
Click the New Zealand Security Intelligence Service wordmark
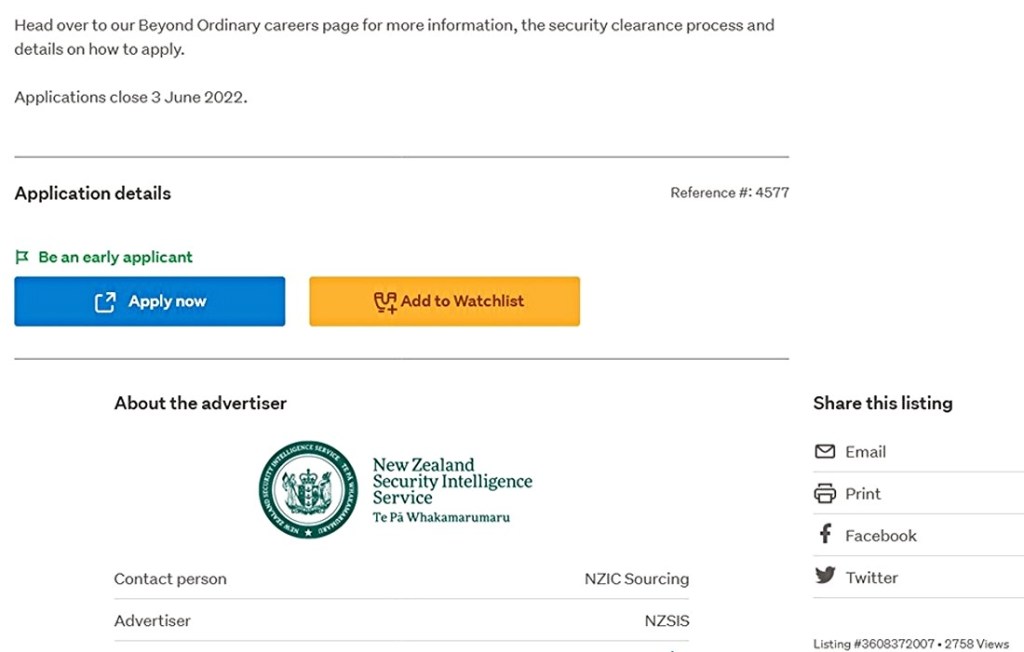[x=452, y=489]
